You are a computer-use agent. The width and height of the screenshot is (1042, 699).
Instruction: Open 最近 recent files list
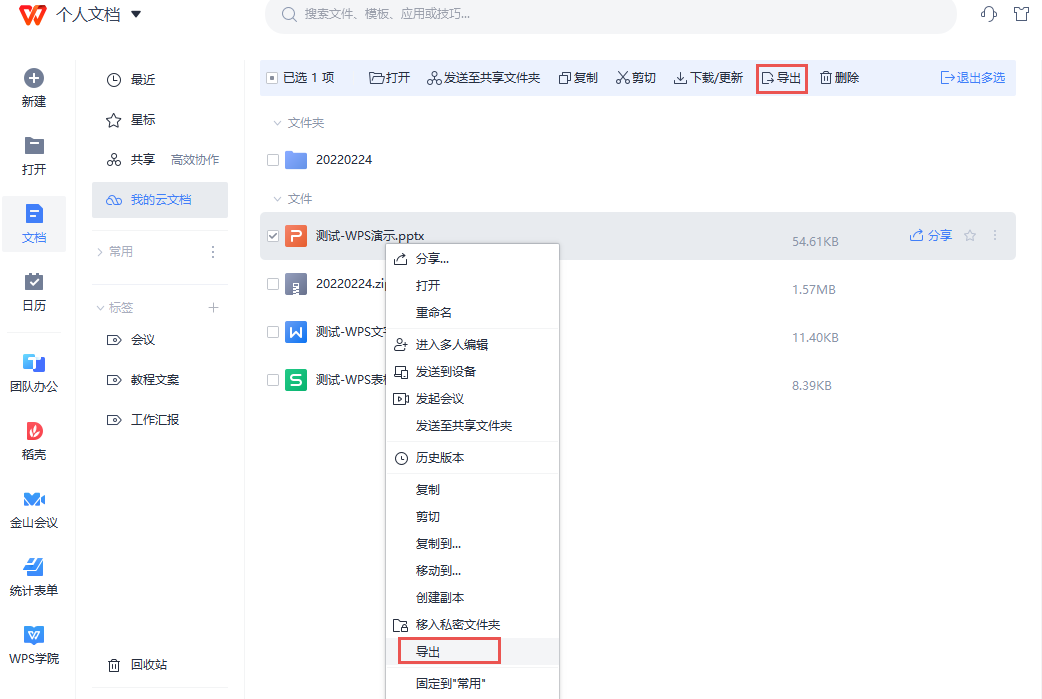tap(132, 80)
